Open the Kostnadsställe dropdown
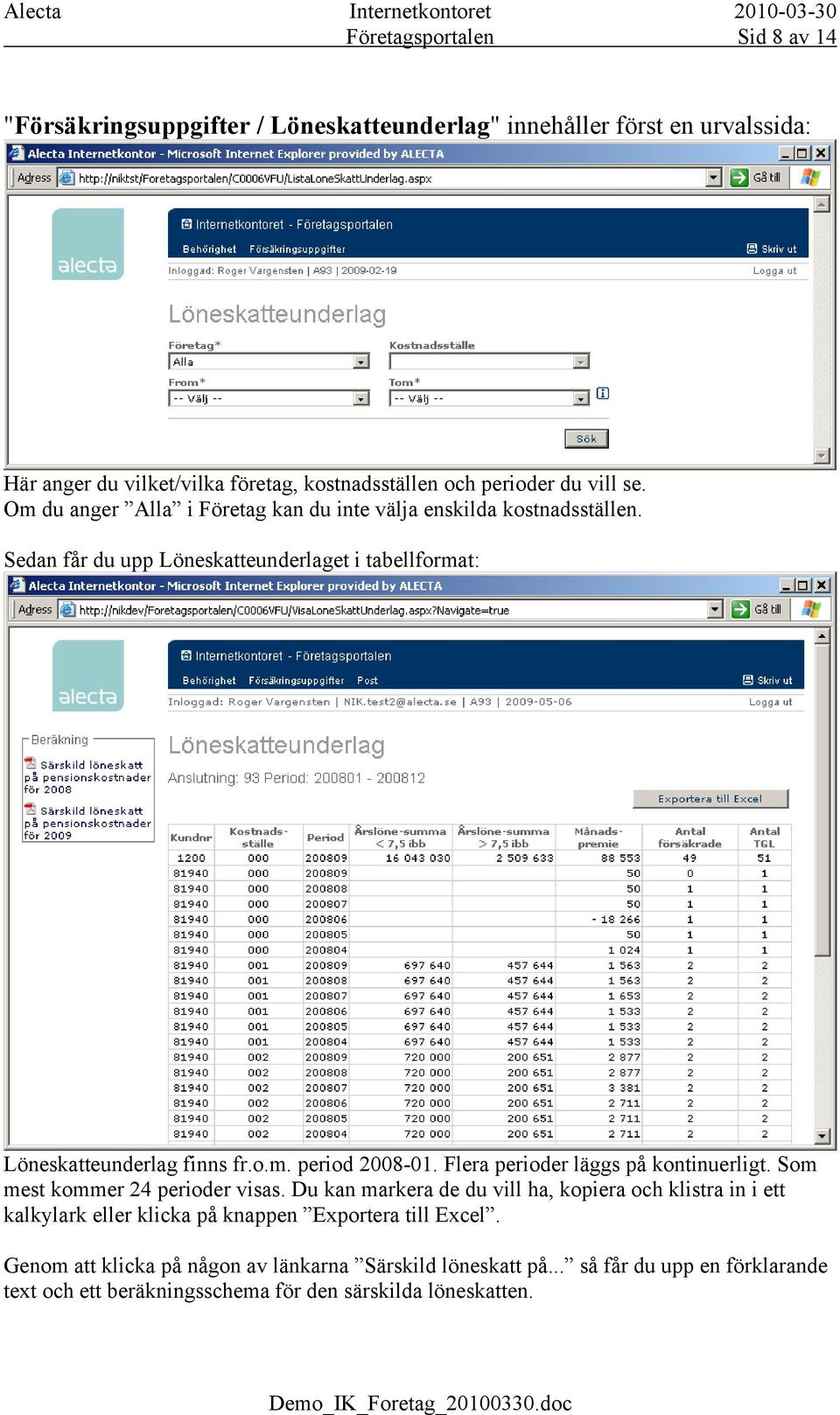 (x=489, y=361)
